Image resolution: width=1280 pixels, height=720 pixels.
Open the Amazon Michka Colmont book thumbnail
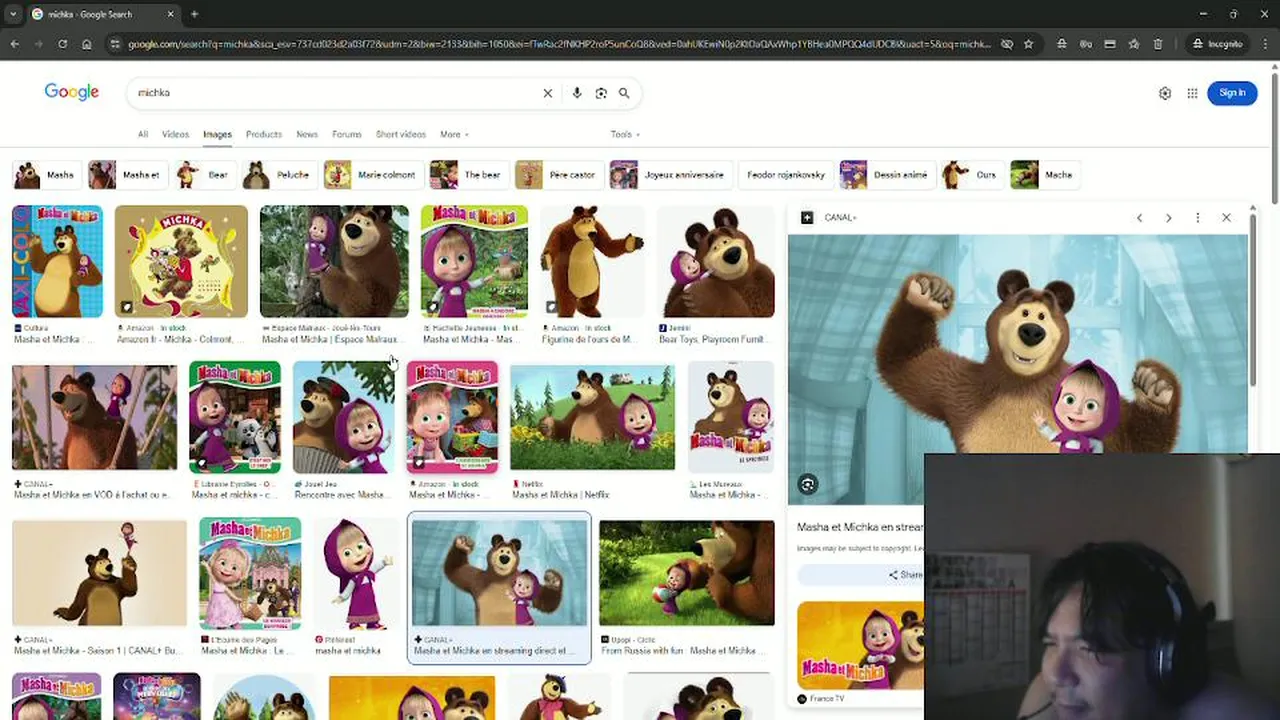(x=181, y=262)
